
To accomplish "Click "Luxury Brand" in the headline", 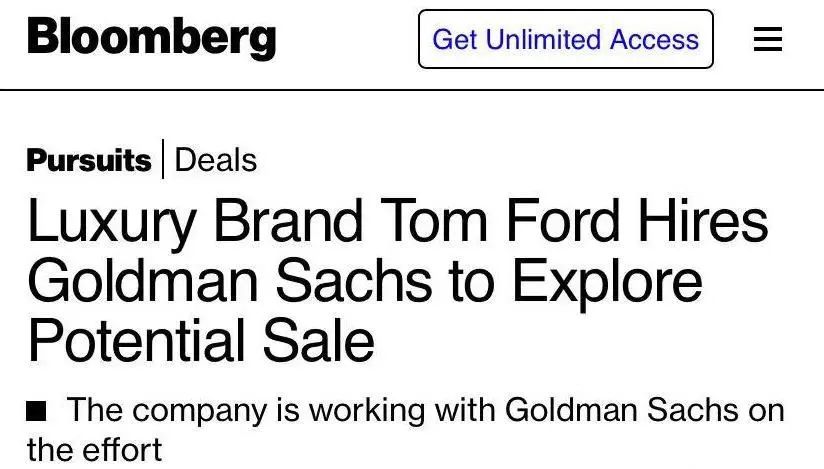I will coord(196,223).
